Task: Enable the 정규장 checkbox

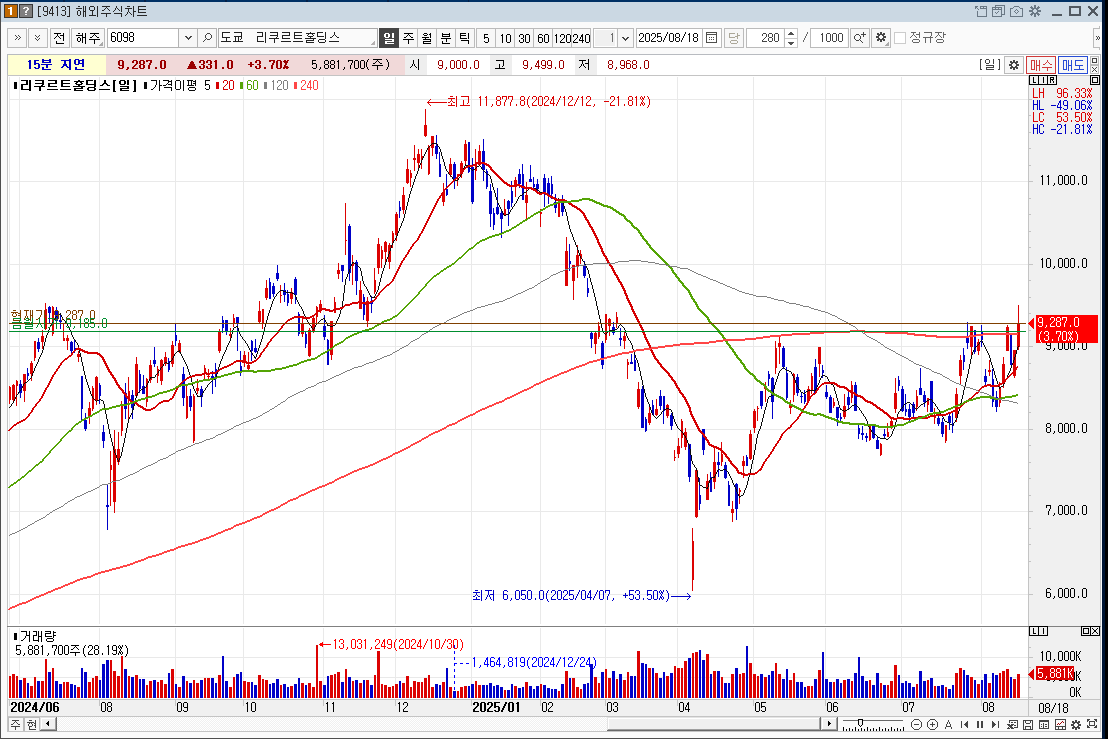Action: (x=900, y=38)
